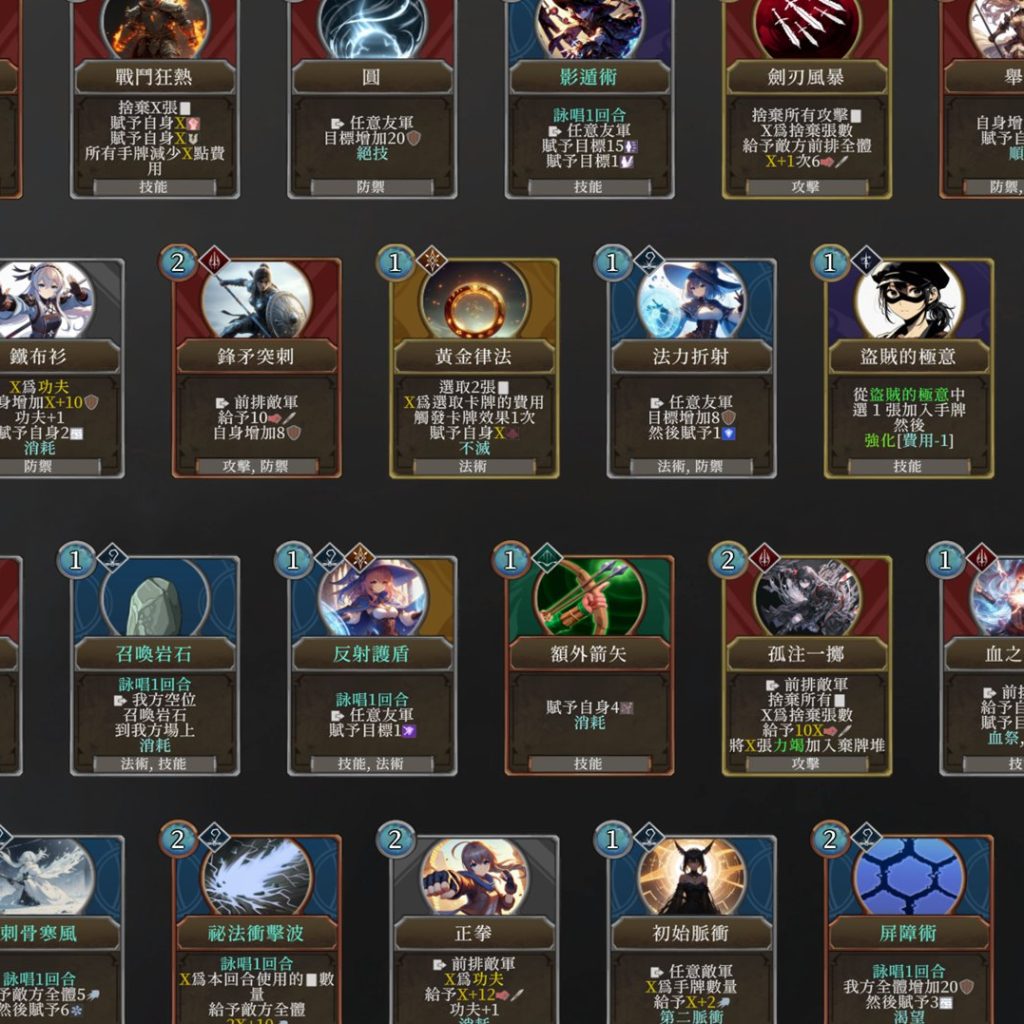Click the gold class diamond icon on 反射護盾

coord(359,558)
